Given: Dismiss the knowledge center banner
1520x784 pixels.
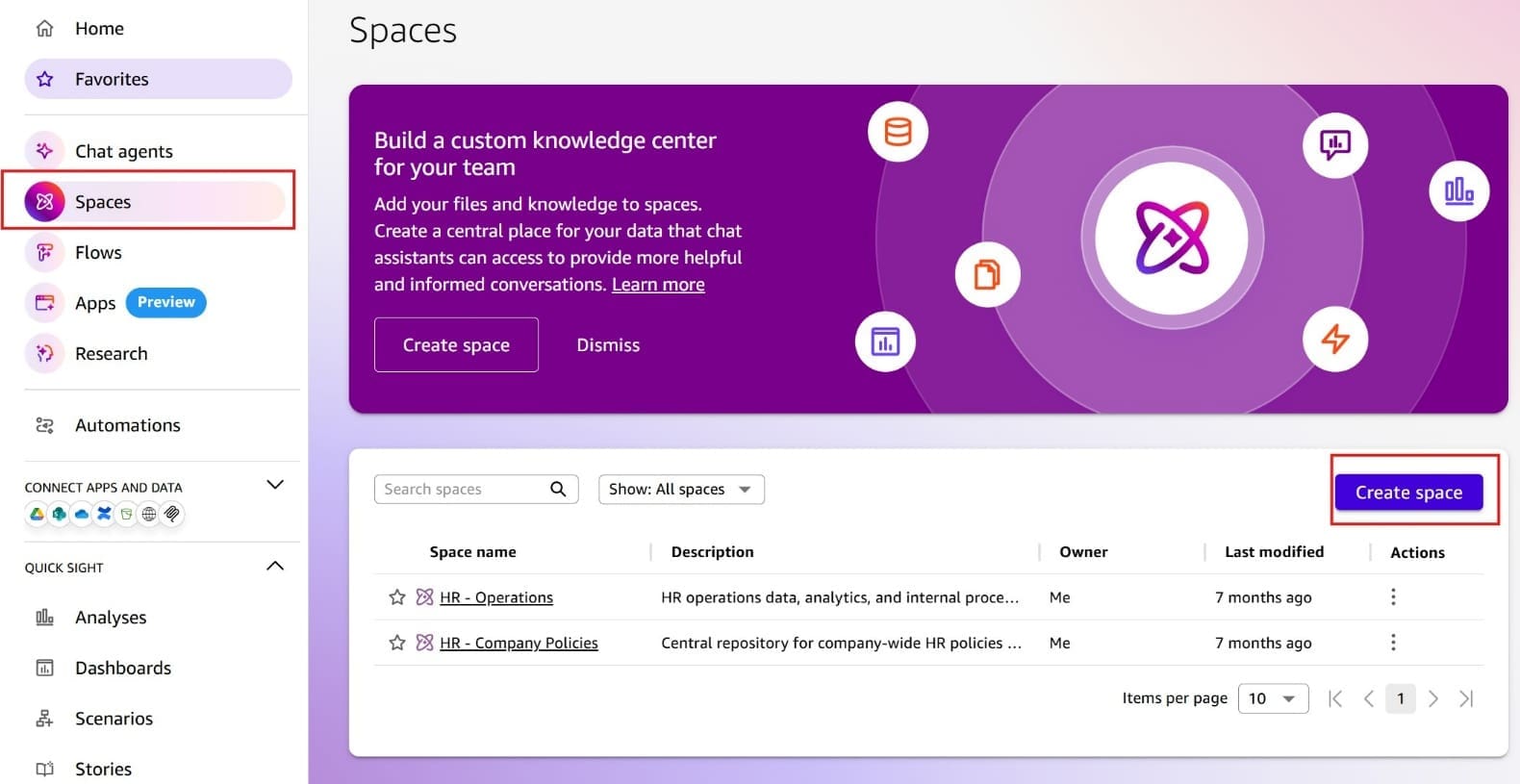Looking at the screenshot, I should 608,344.
